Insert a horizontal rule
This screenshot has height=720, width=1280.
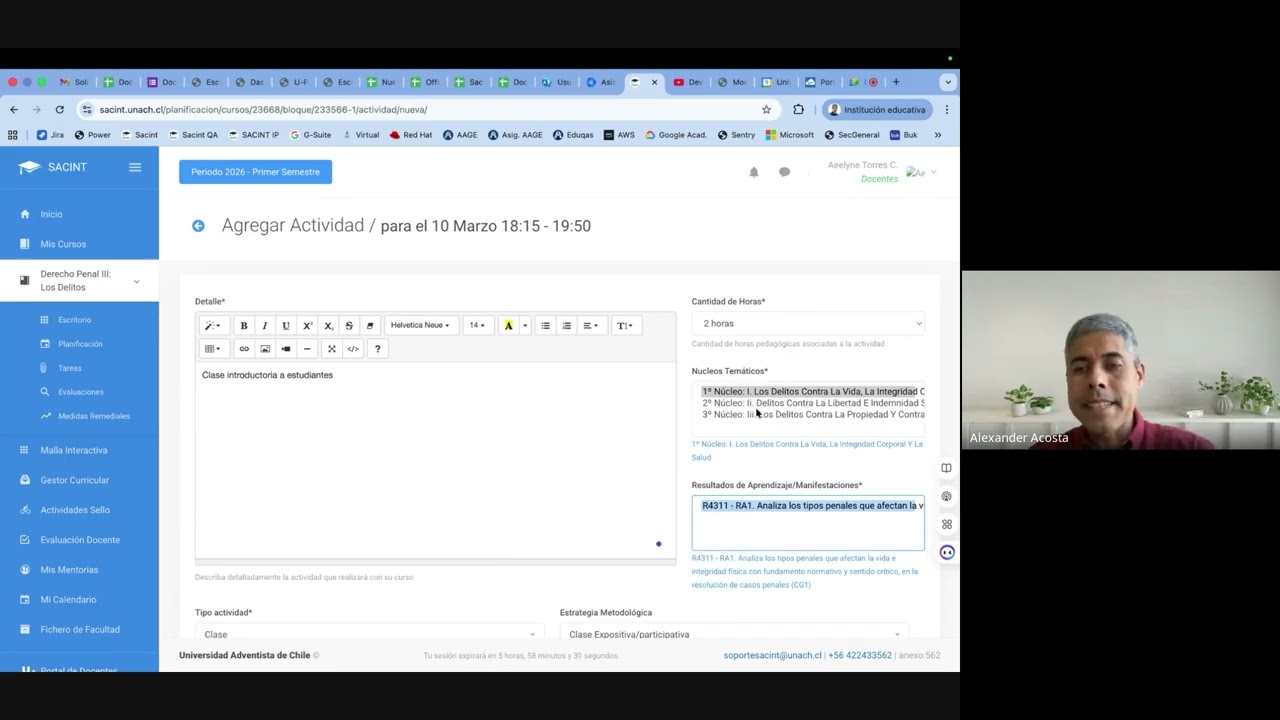pyautogui.click(x=307, y=349)
